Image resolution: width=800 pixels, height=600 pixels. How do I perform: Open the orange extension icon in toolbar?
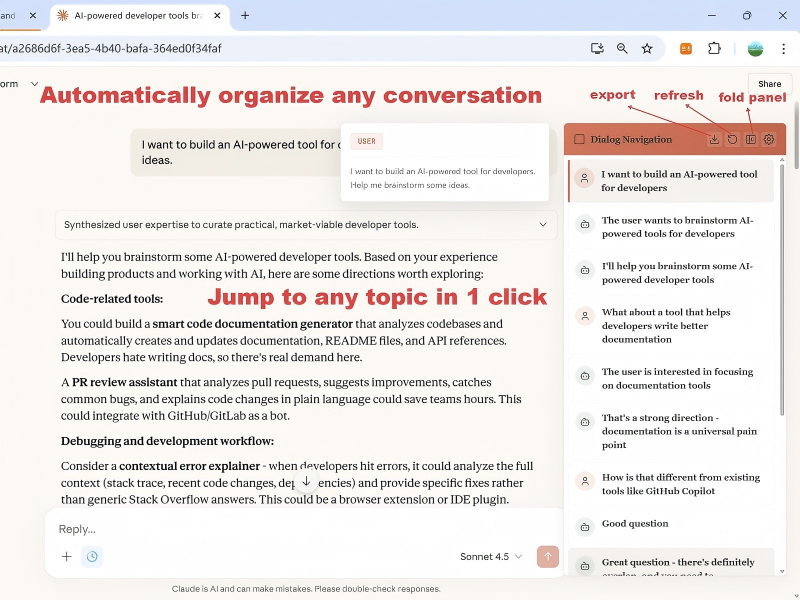tap(686, 48)
